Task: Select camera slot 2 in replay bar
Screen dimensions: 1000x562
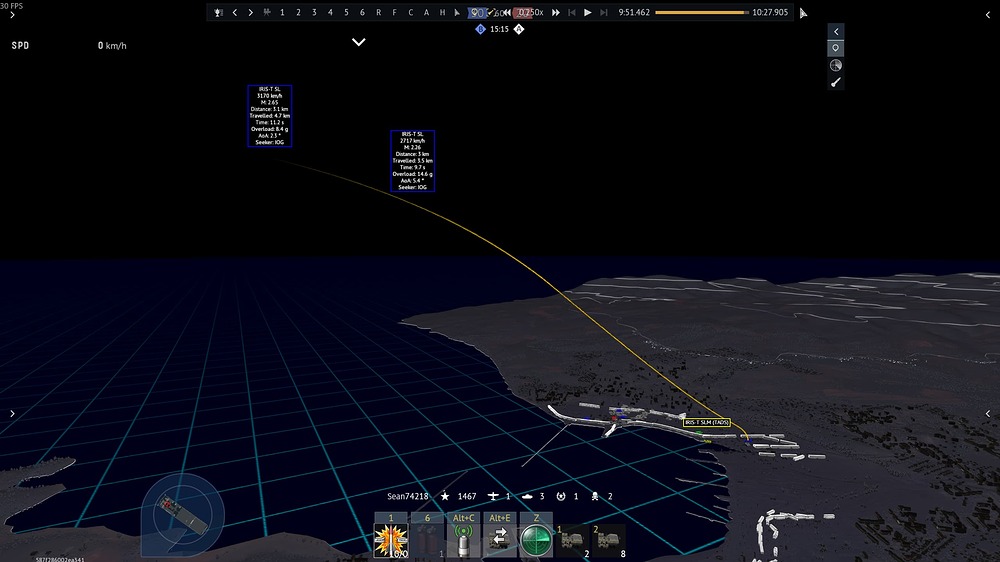Action: click(298, 12)
